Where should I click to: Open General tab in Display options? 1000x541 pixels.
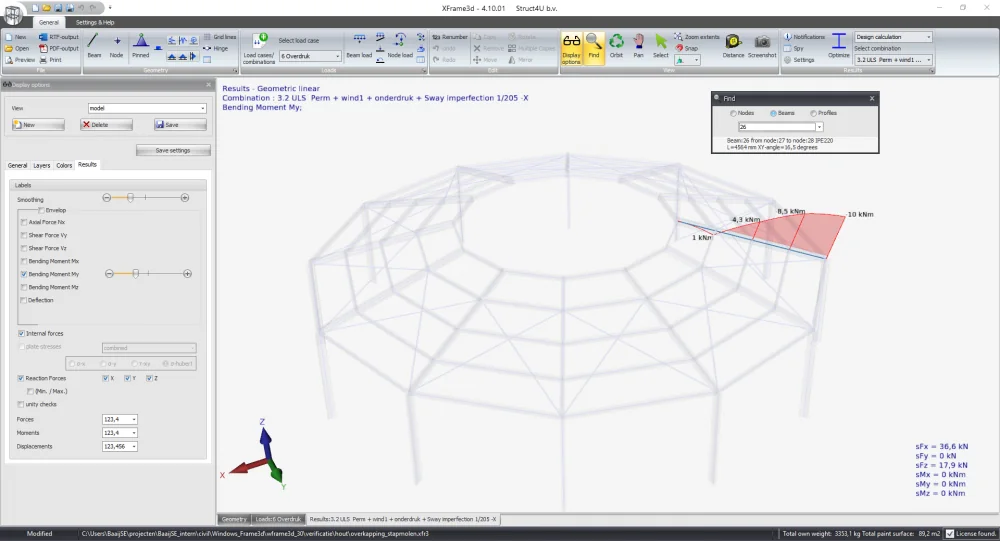point(17,165)
